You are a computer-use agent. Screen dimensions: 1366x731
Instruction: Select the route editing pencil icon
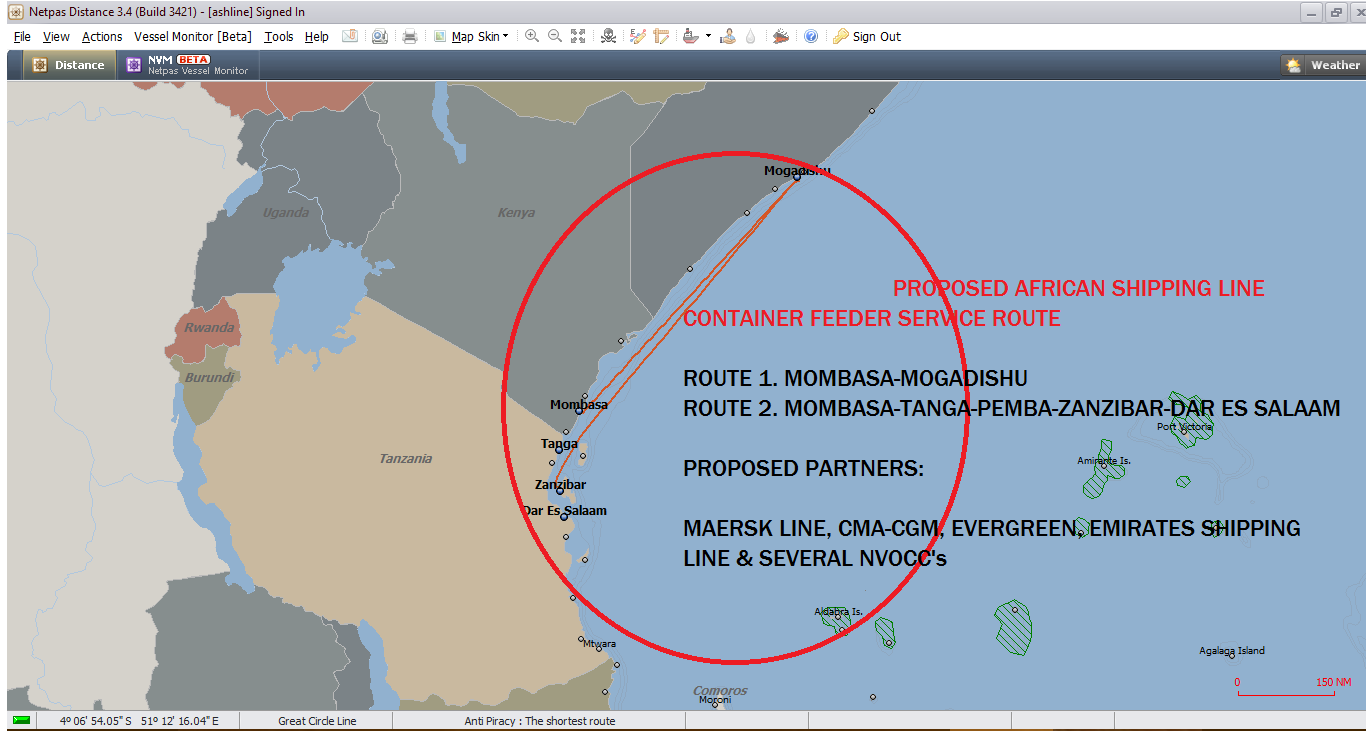click(x=637, y=35)
